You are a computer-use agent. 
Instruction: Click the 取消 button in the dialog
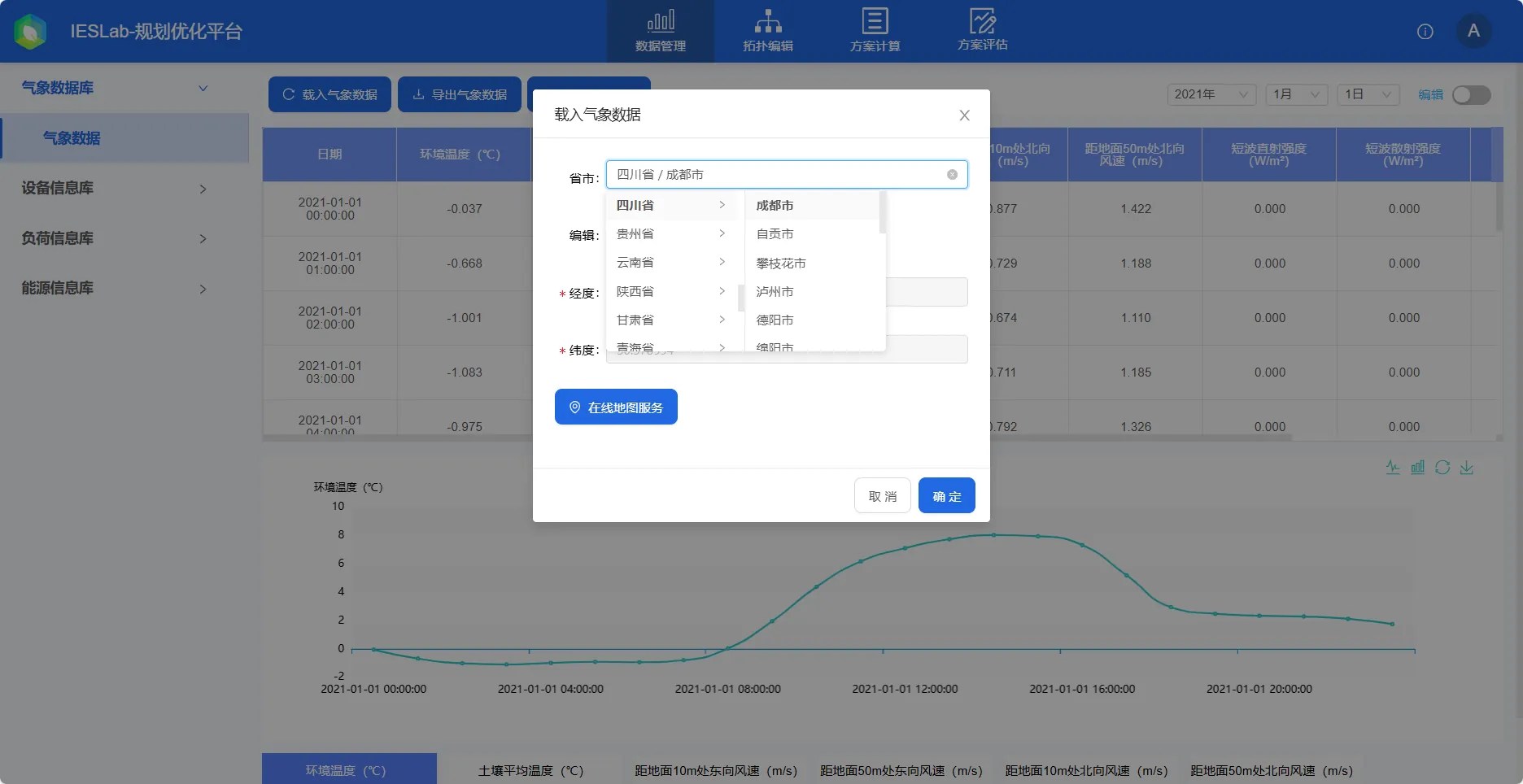click(x=883, y=495)
